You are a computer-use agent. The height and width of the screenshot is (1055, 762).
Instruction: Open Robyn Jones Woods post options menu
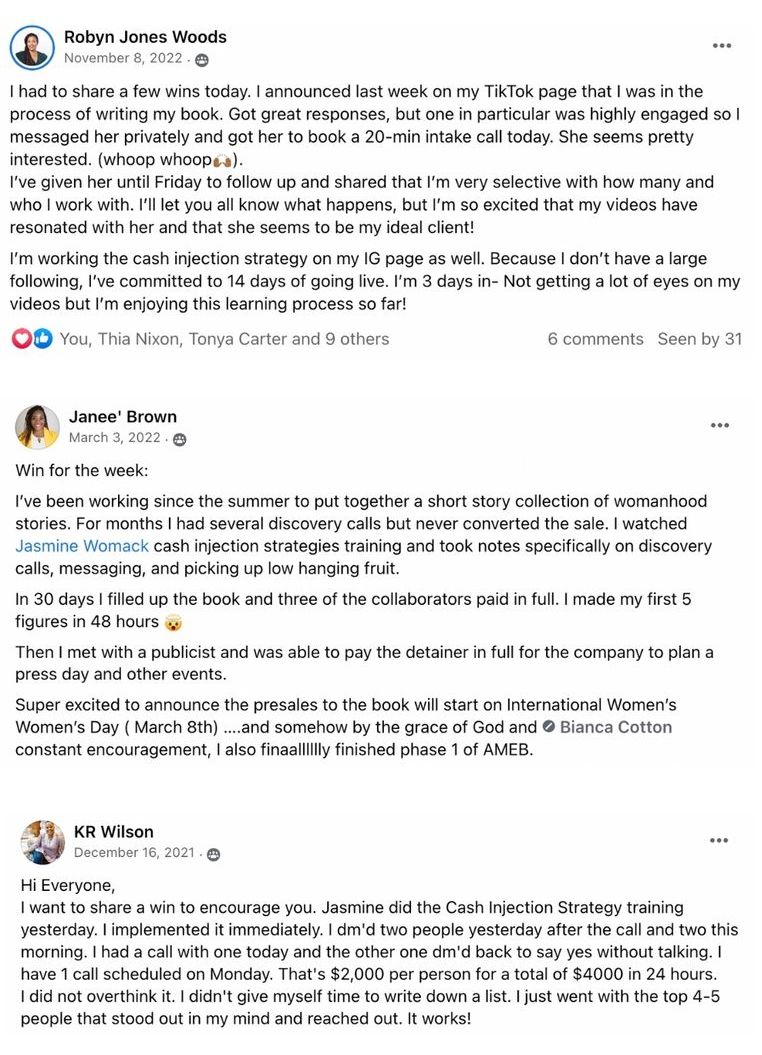[722, 46]
